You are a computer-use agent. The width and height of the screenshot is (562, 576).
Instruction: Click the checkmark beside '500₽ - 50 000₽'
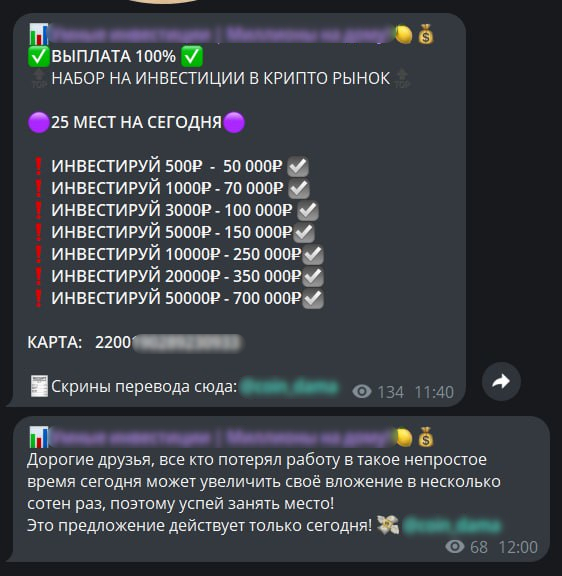pyautogui.click(x=298, y=166)
